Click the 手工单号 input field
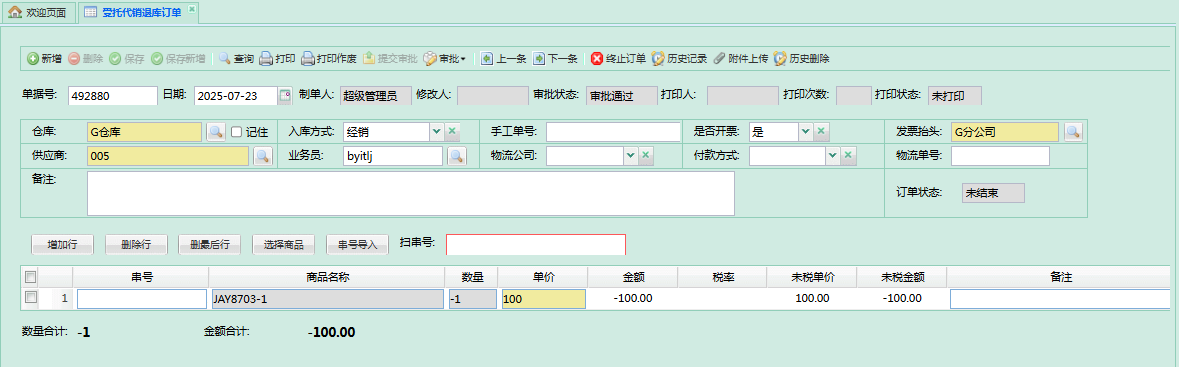The image size is (1179, 367). (613, 132)
